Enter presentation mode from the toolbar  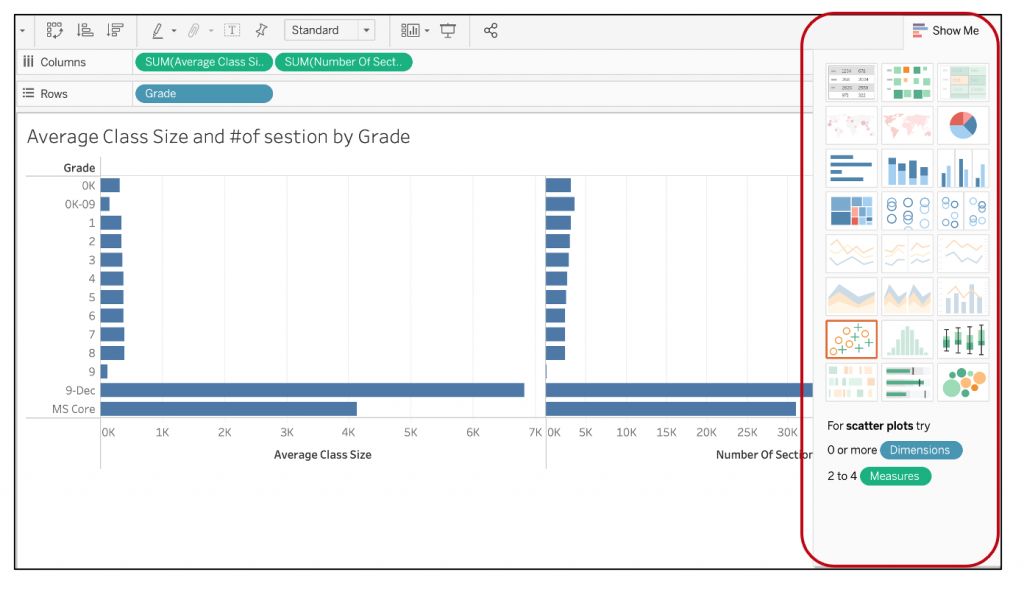448,31
